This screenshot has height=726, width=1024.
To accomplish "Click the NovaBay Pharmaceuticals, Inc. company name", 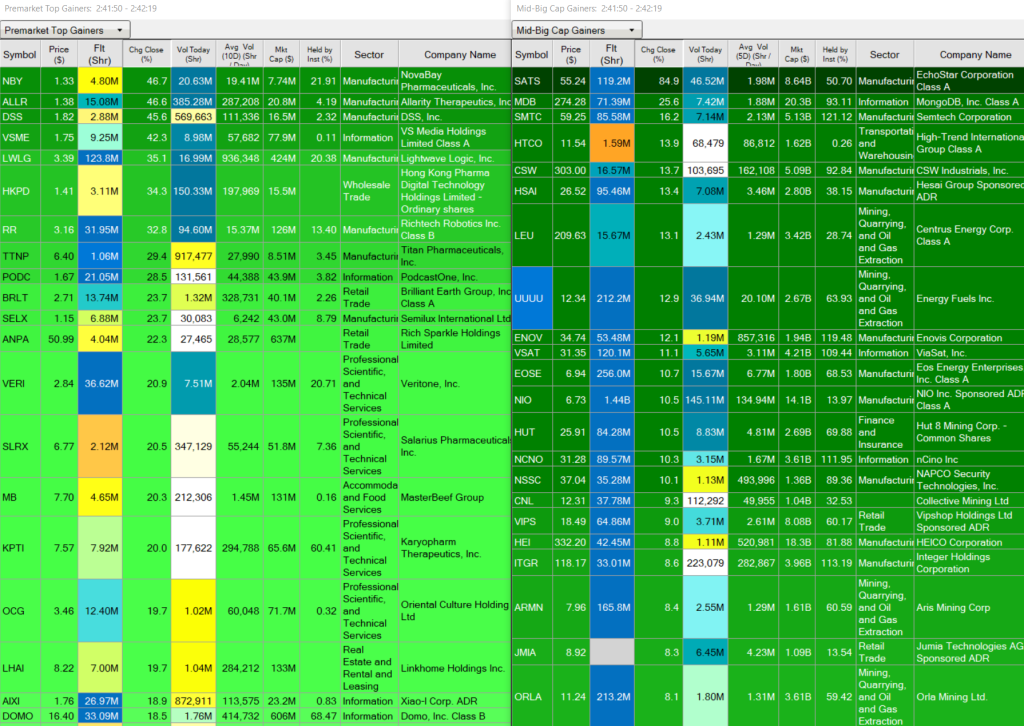I will [448, 81].
